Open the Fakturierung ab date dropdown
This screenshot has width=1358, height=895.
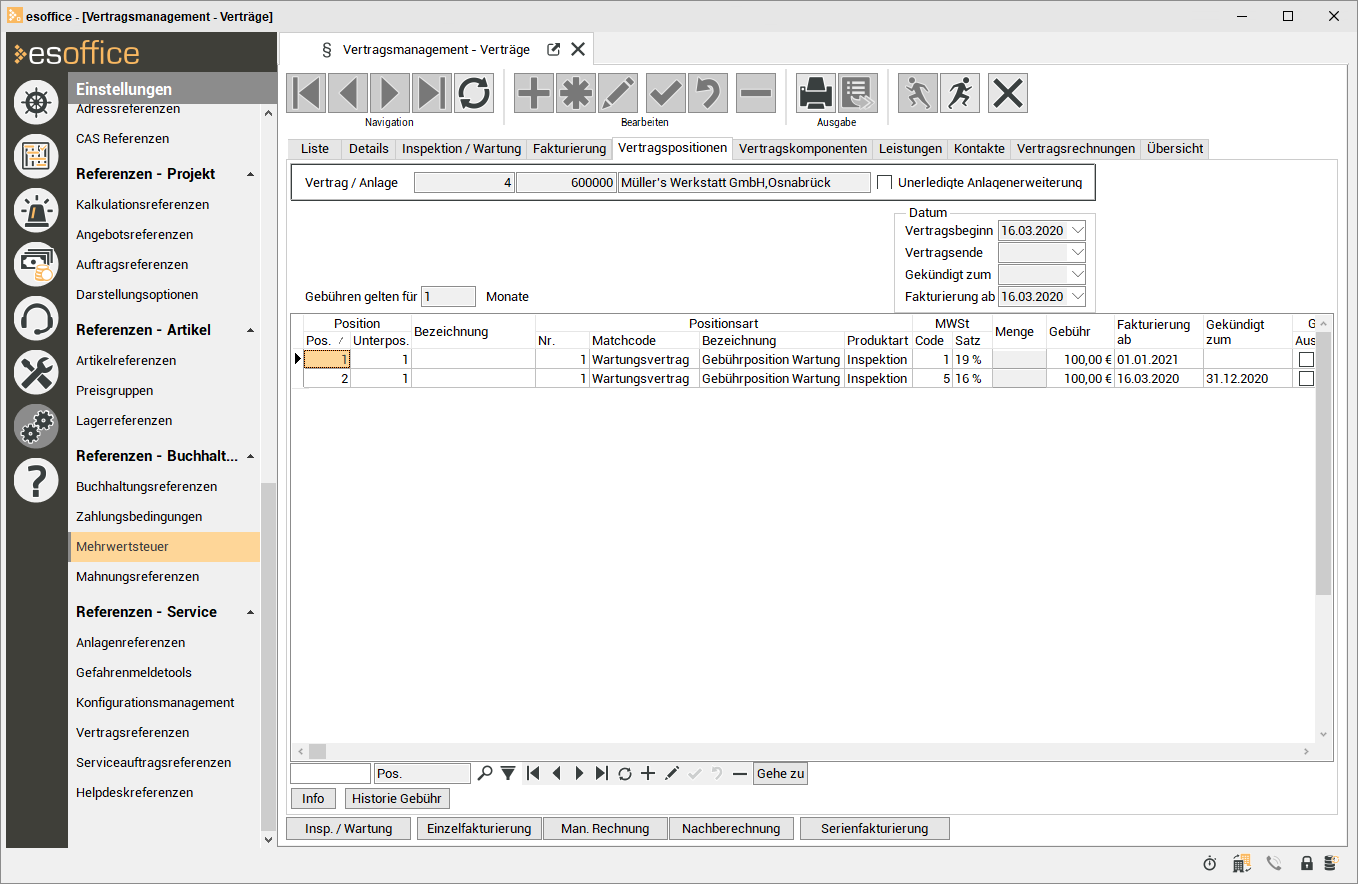click(x=1077, y=297)
